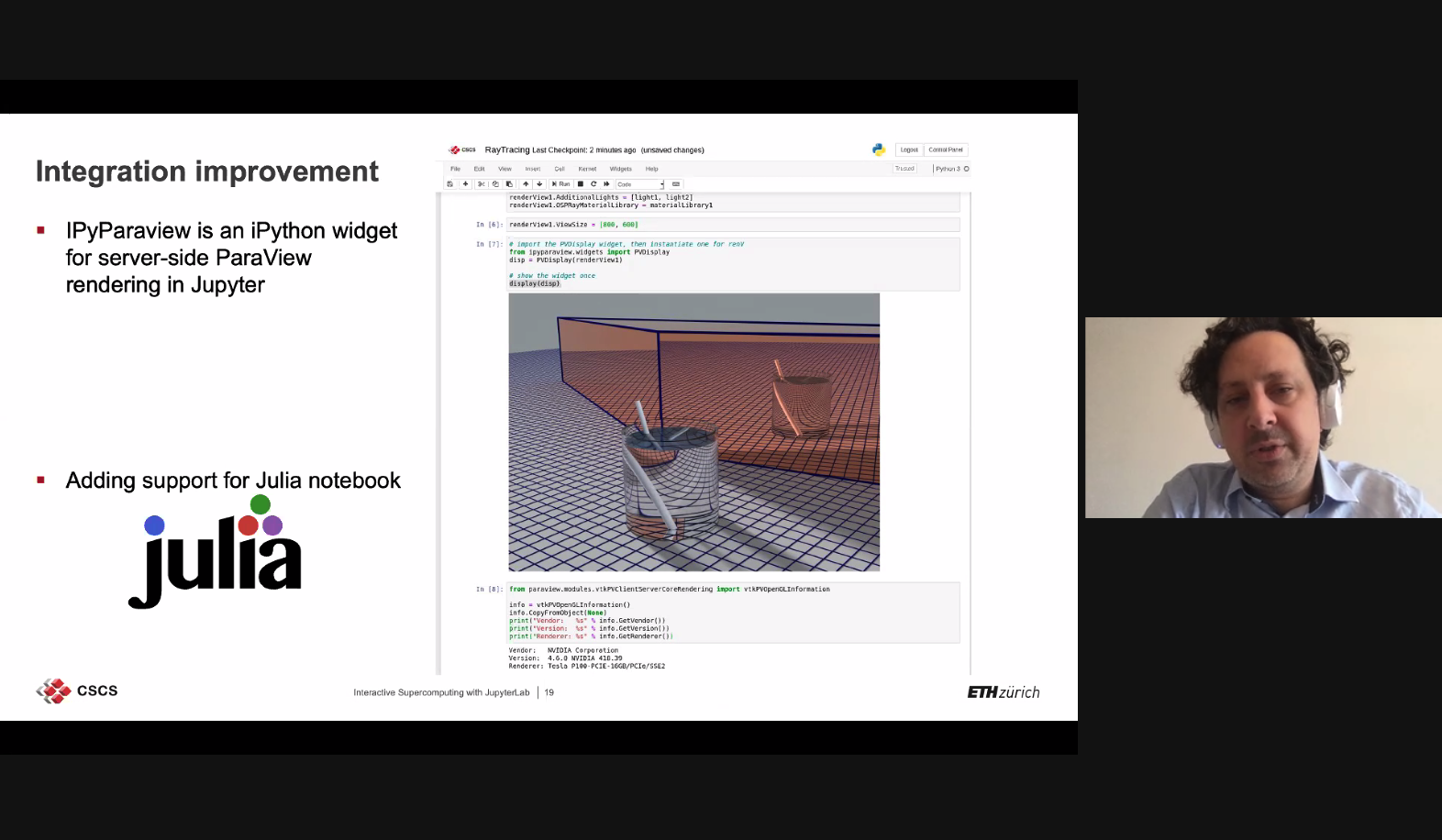Click the julia logo on slide
Image resolution: width=1442 pixels, height=840 pixels.
215,553
